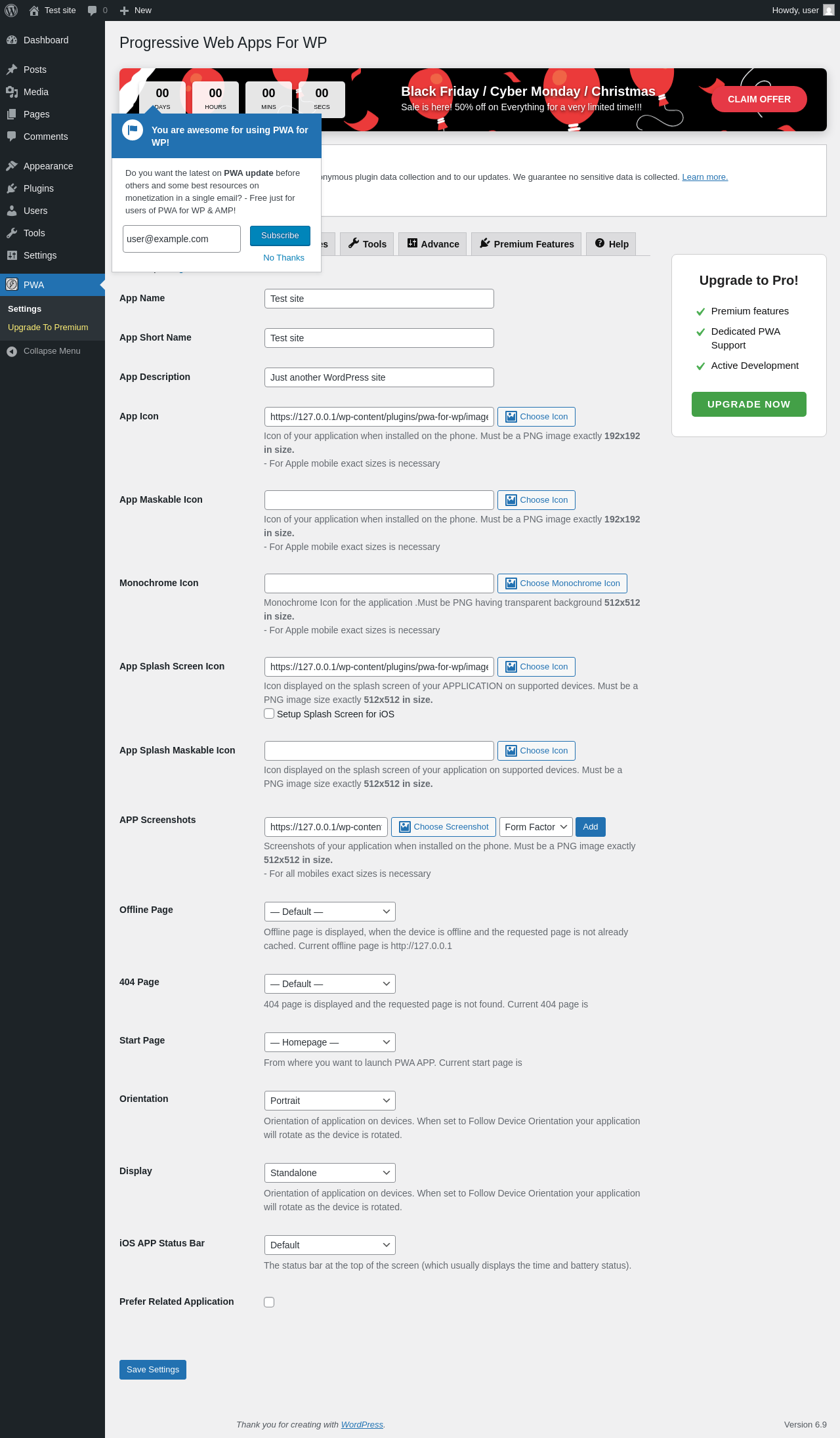Click the user avatar in admin bar
Image resolution: width=840 pixels, height=1438 pixels.
click(829, 11)
